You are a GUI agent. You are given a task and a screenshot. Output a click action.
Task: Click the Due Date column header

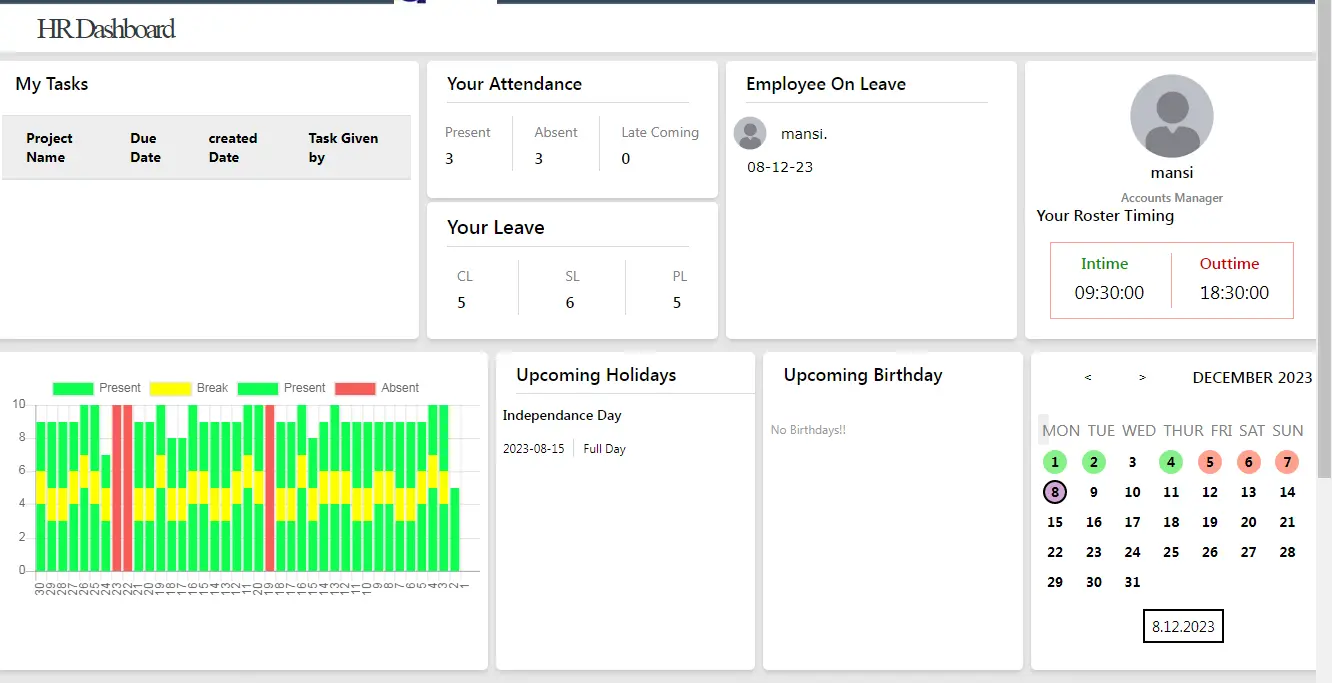145,148
